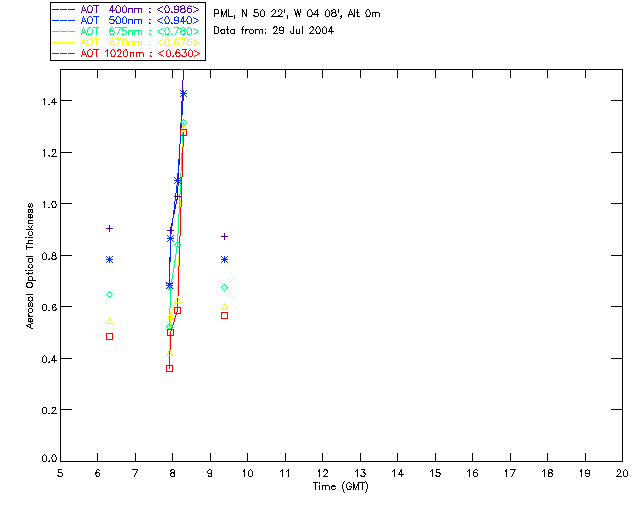
Task: Click the "Data from: 29 Jul 2004" line
Action: [273, 31]
